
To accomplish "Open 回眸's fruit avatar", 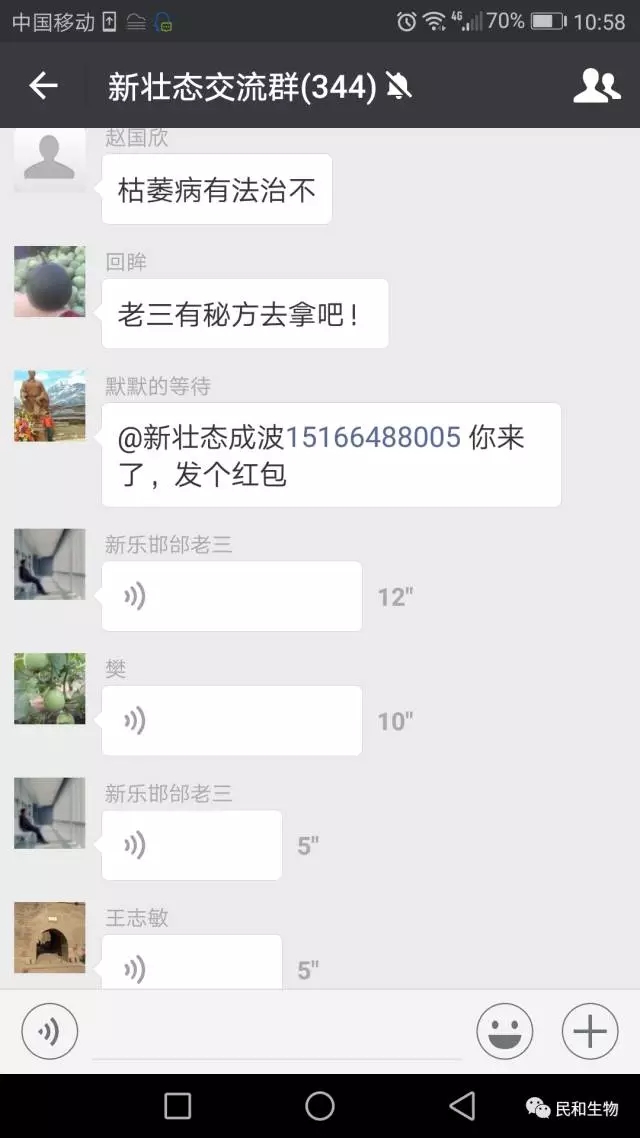I will (x=49, y=282).
